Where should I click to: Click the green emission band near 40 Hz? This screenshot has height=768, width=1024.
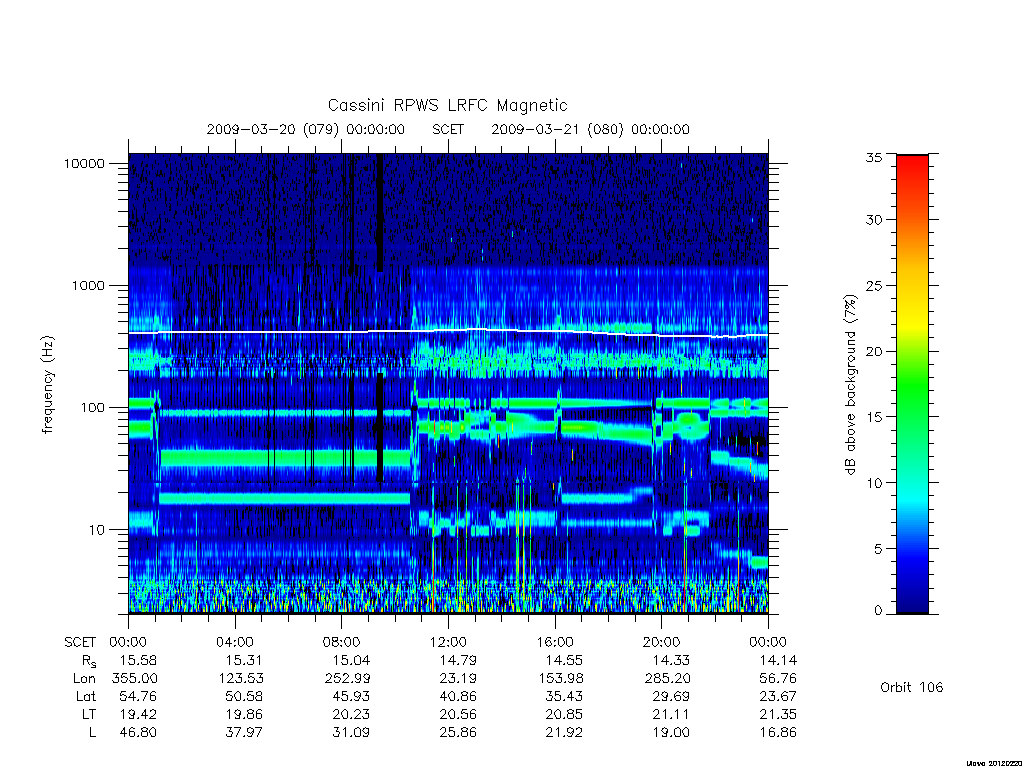pyautogui.click(x=285, y=458)
